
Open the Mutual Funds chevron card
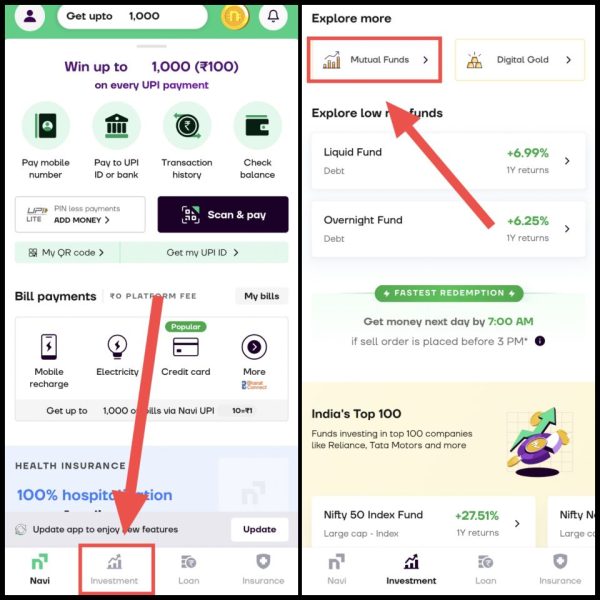tap(375, 60)
